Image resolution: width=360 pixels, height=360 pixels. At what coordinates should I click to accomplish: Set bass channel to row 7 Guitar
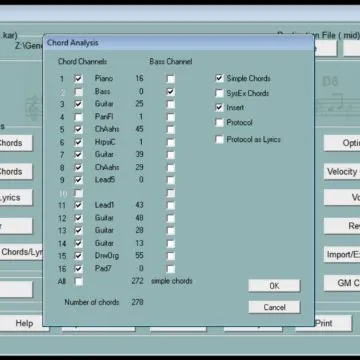click(170, 155)
